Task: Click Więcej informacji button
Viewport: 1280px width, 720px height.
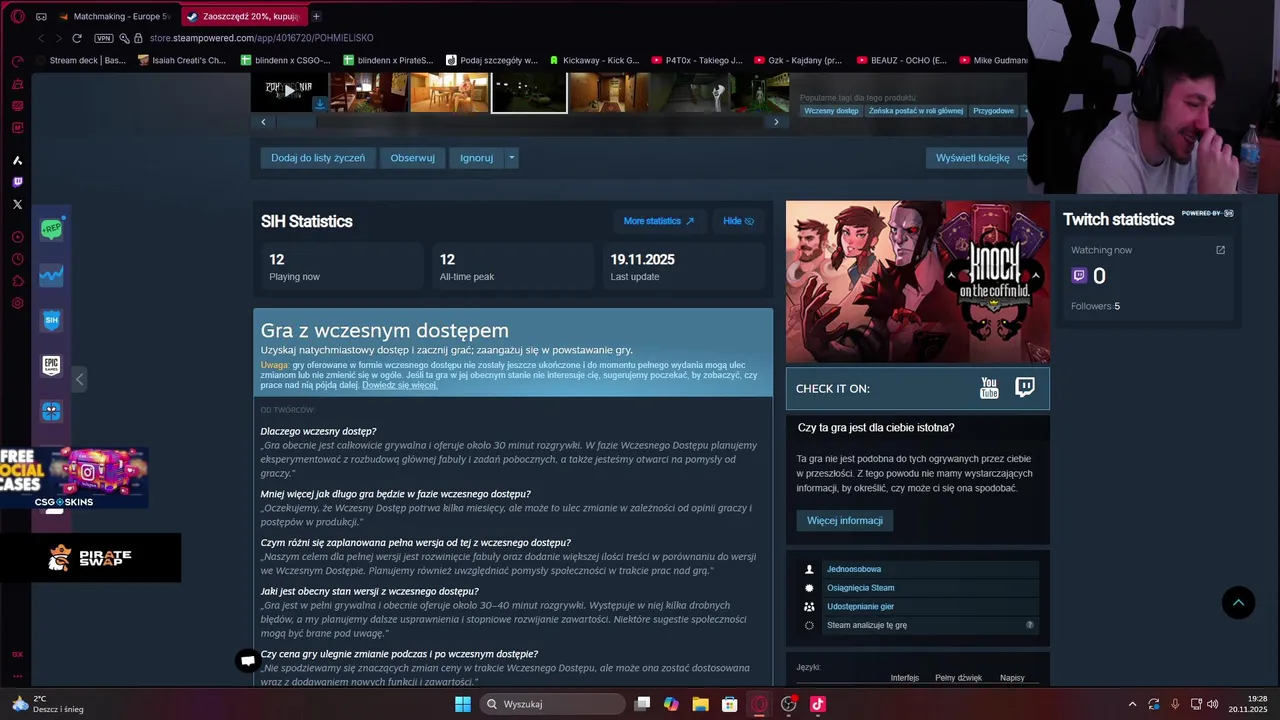Action: click(x=845, y=520)
